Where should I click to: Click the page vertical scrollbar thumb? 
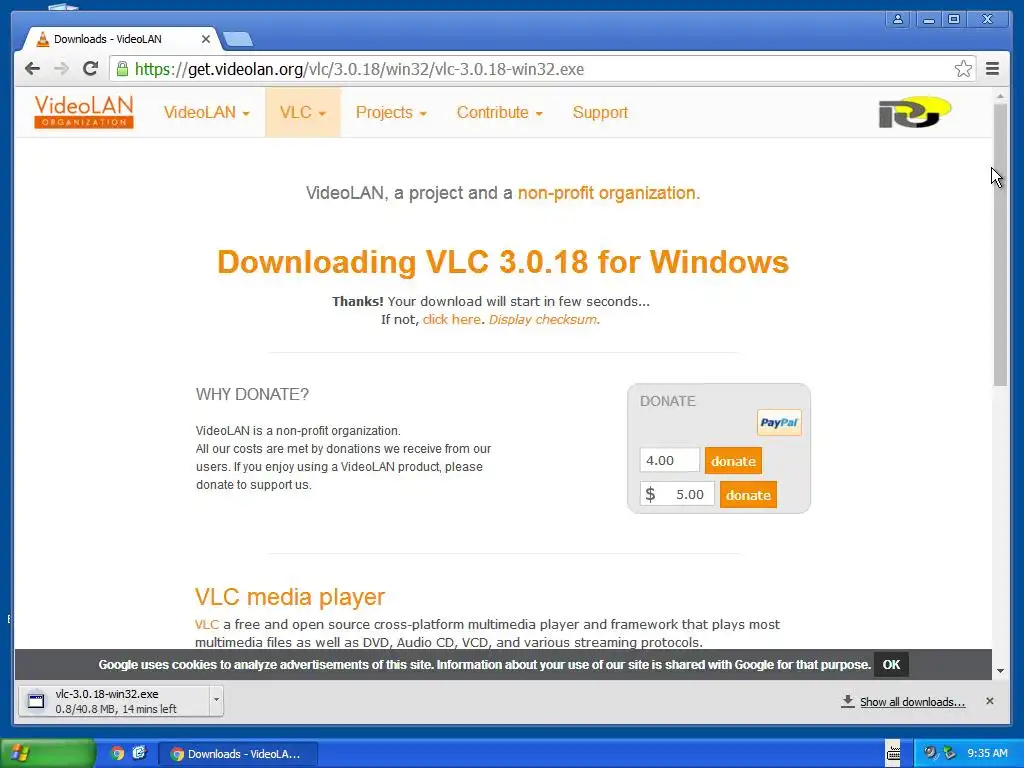point(1000,244)
